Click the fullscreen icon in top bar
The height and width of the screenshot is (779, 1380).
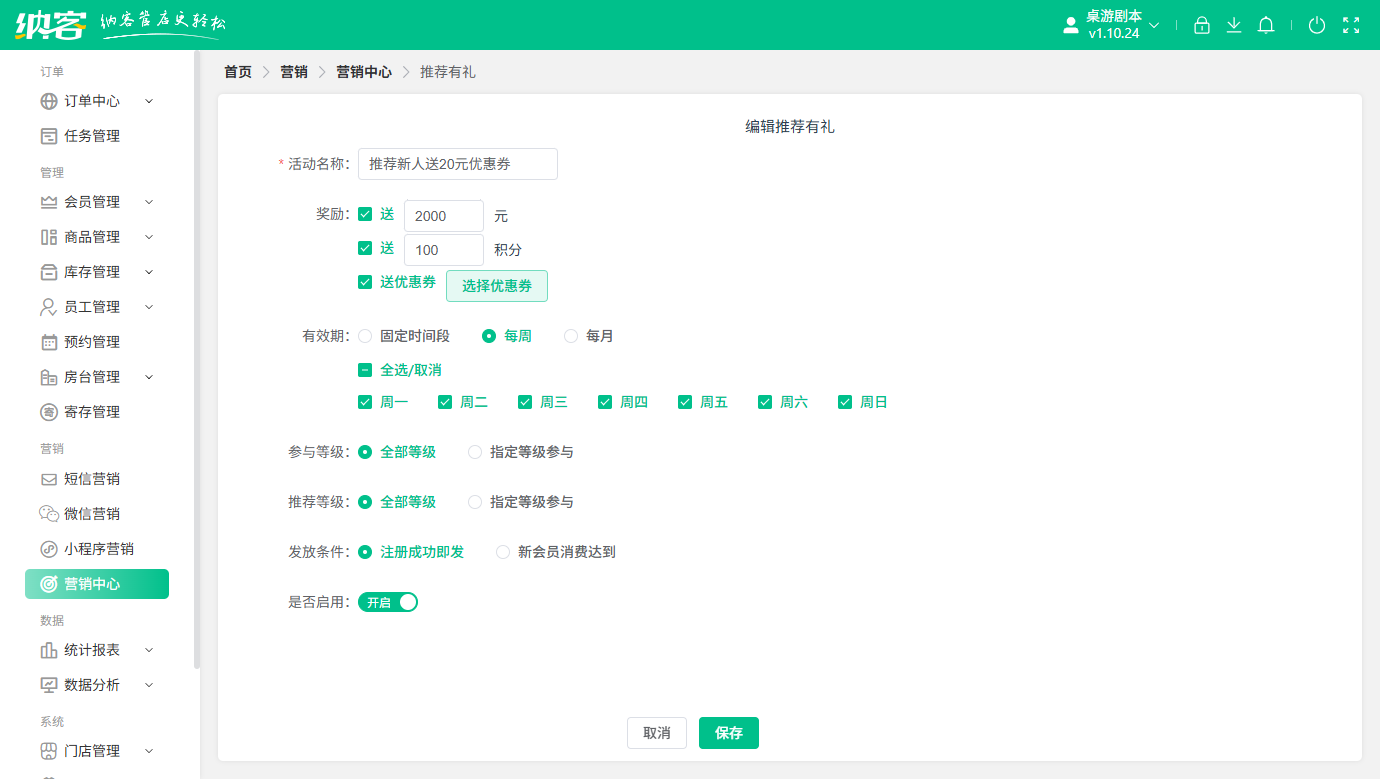pyautogui.click(x=1349, y=25)
